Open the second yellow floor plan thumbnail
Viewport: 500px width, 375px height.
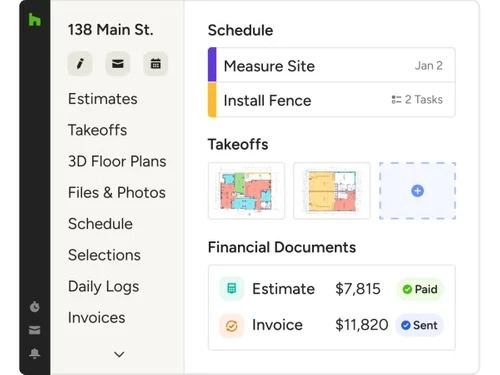pos(332,191)
